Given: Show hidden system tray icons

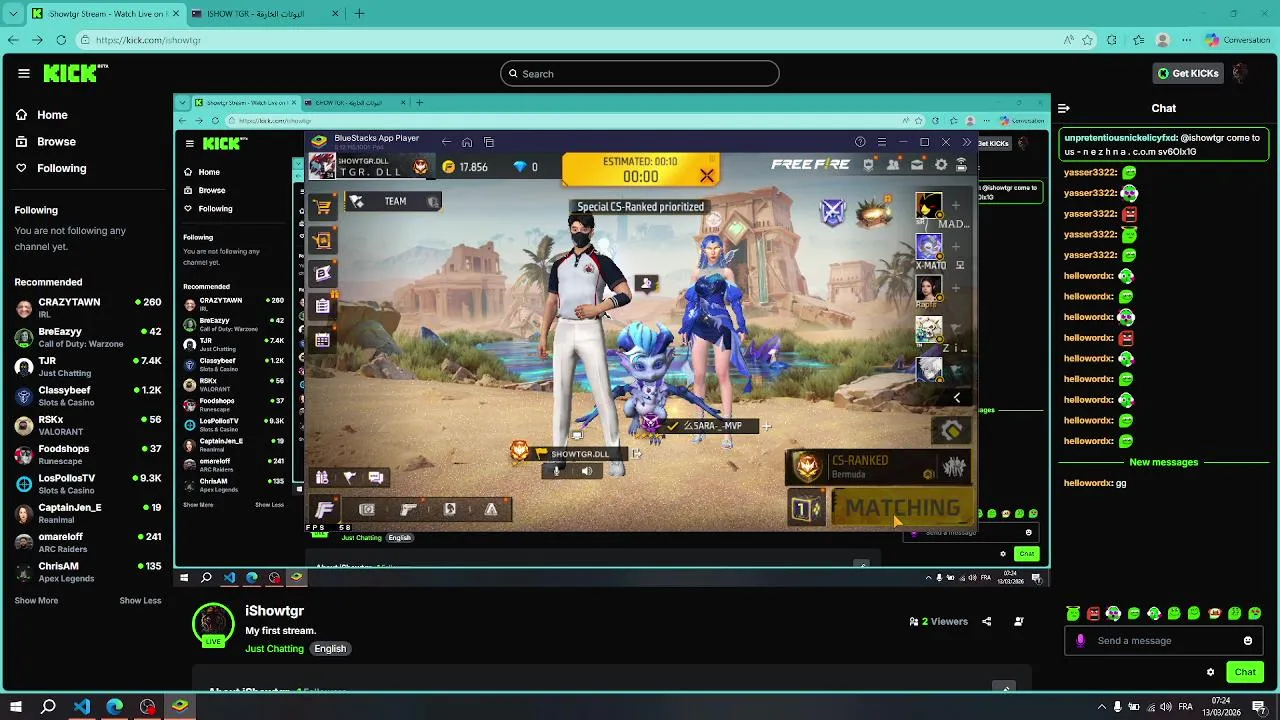Looking at the screenshot, I should (x=1102, y=706).
